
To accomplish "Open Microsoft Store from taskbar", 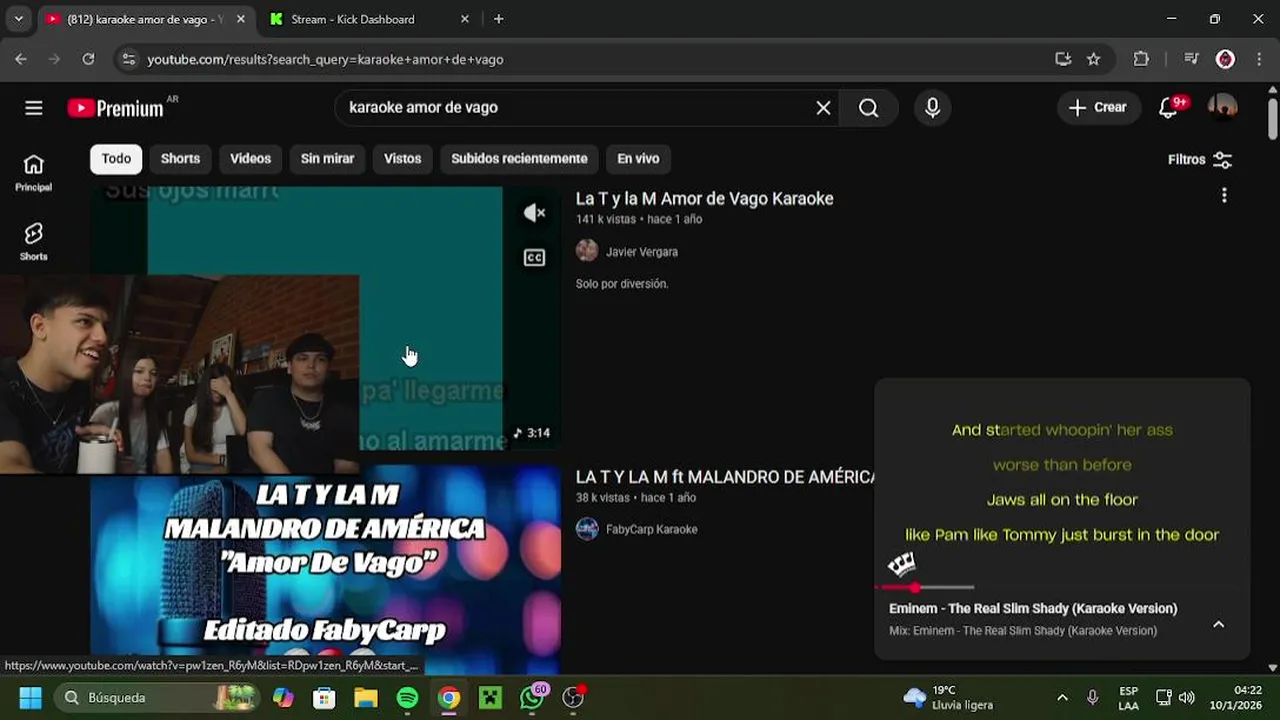I will [324, 697].
